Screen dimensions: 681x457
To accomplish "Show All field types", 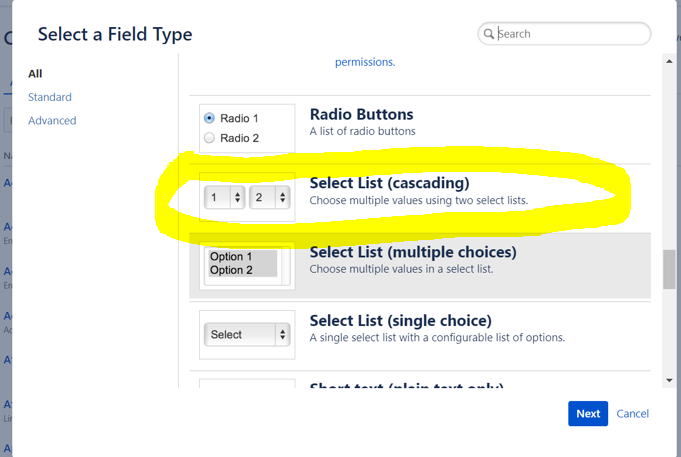I will [x=35, y=74].
